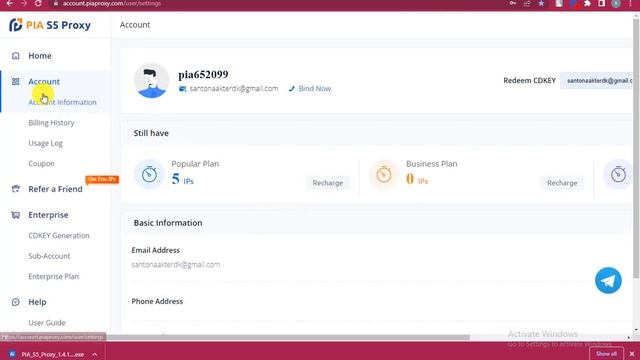Screen dimensions: 640x360
Task: Click the password key icon in address bar
Action: (513, 4)
